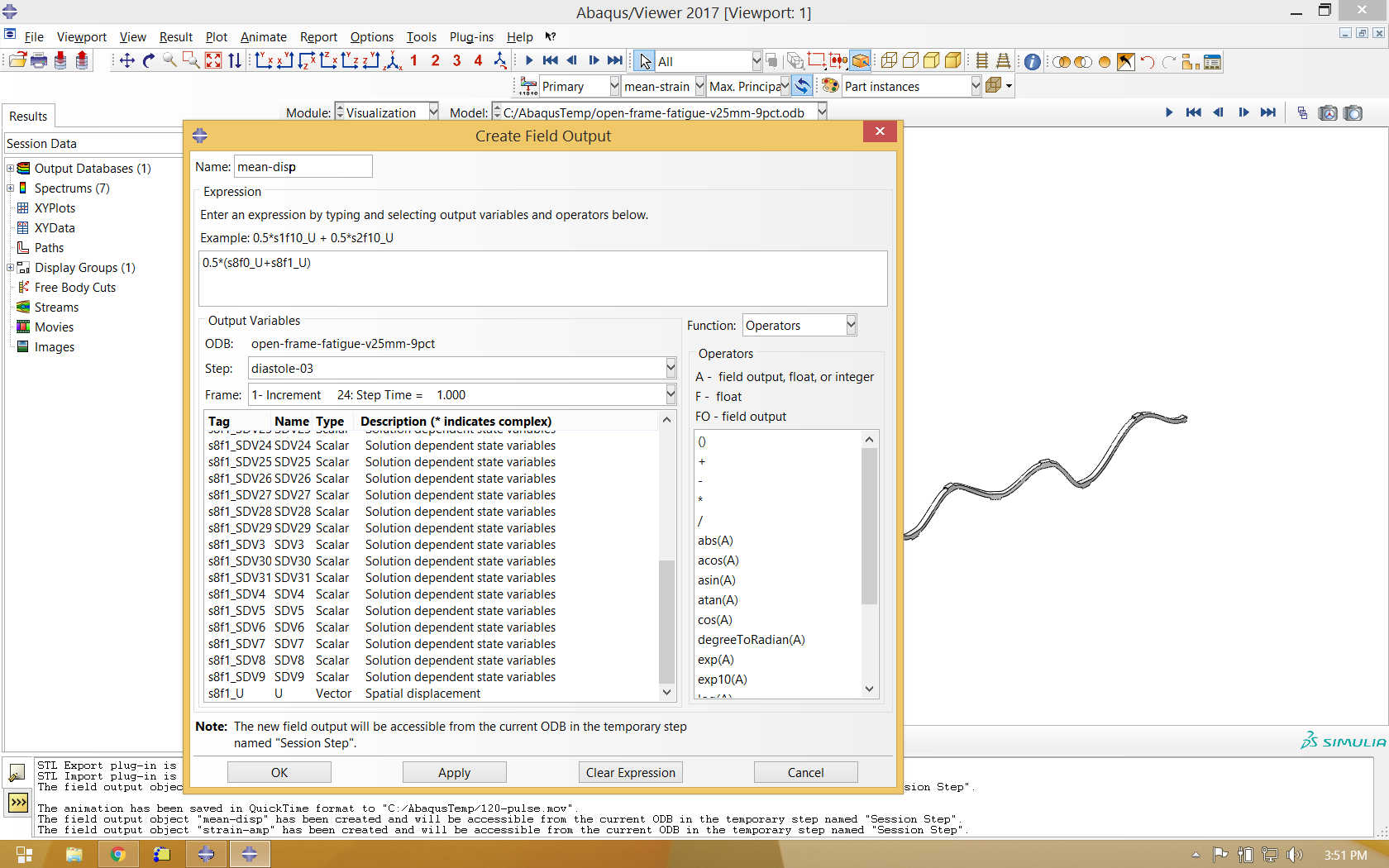This screenshot has height=868, width=1389.
Task: Open the File menu
Action: 34,36
